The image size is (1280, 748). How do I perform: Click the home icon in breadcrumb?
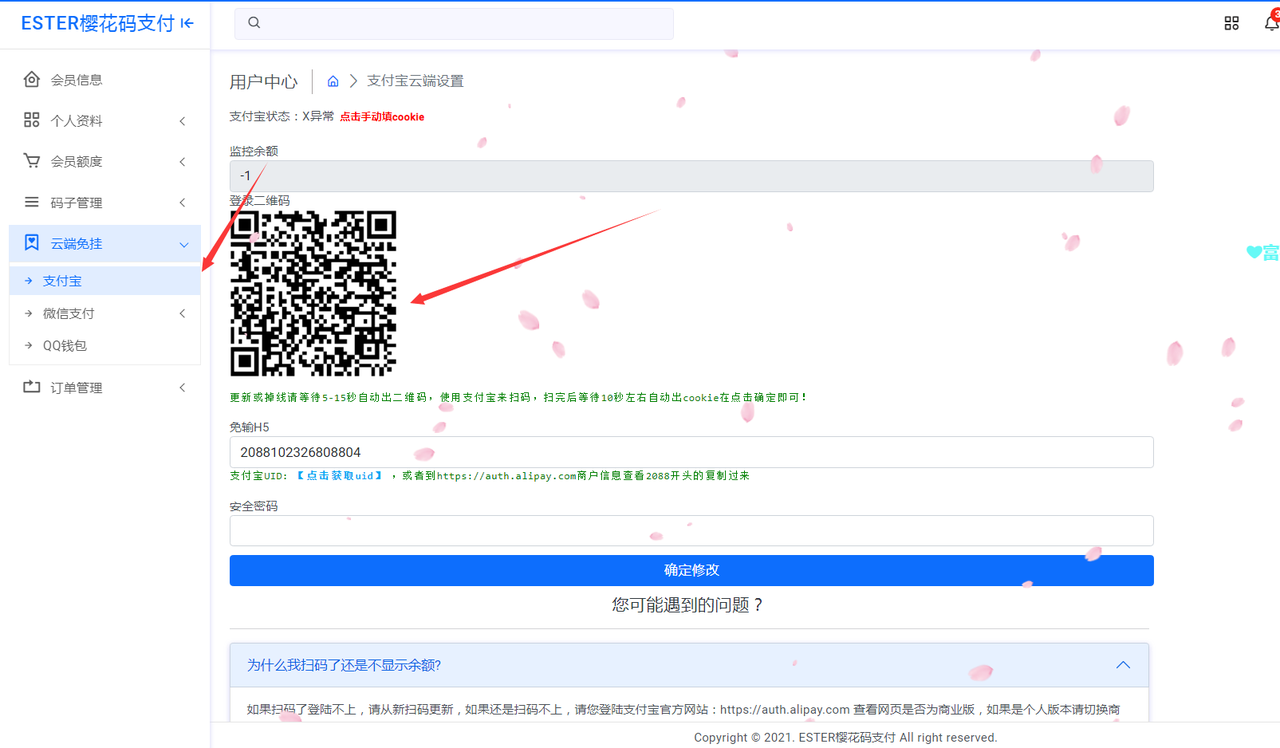[333, 81]
